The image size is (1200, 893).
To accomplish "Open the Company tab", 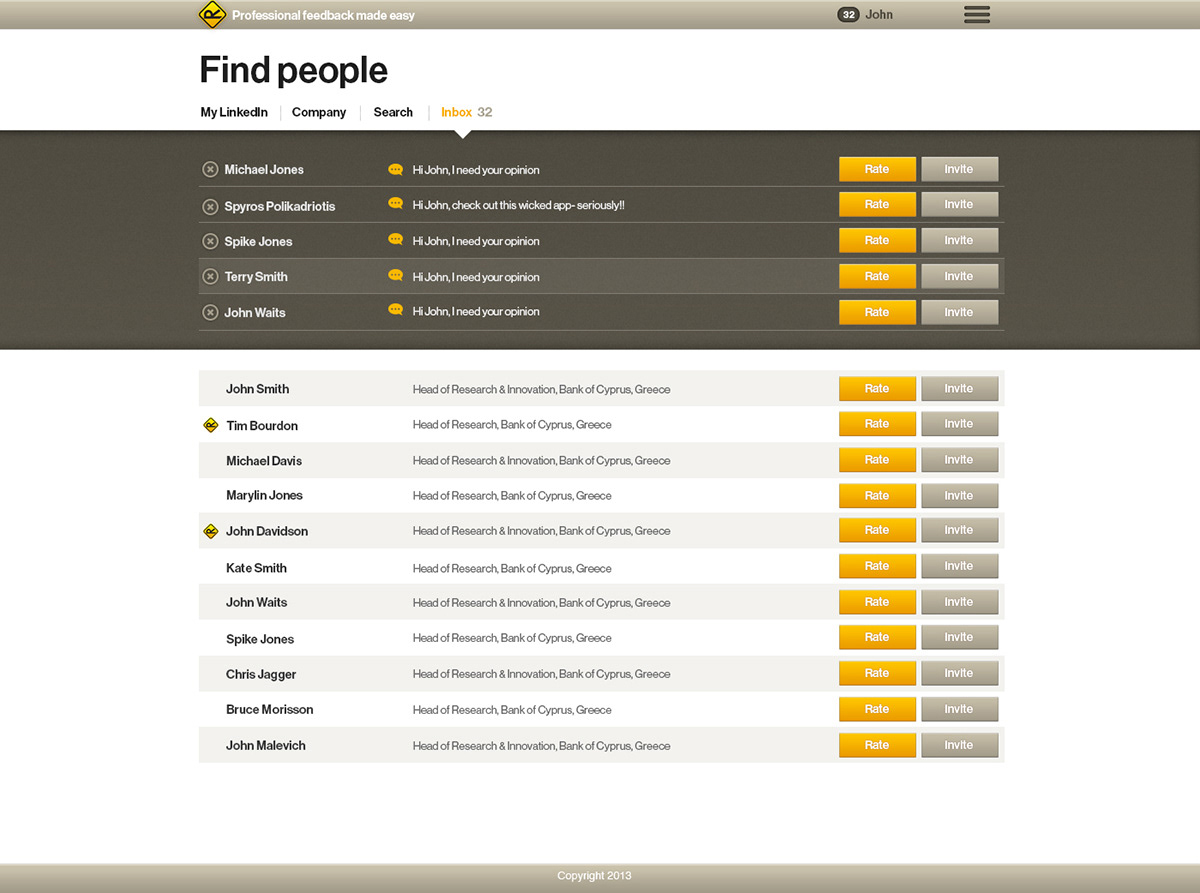I will [319, 112].
